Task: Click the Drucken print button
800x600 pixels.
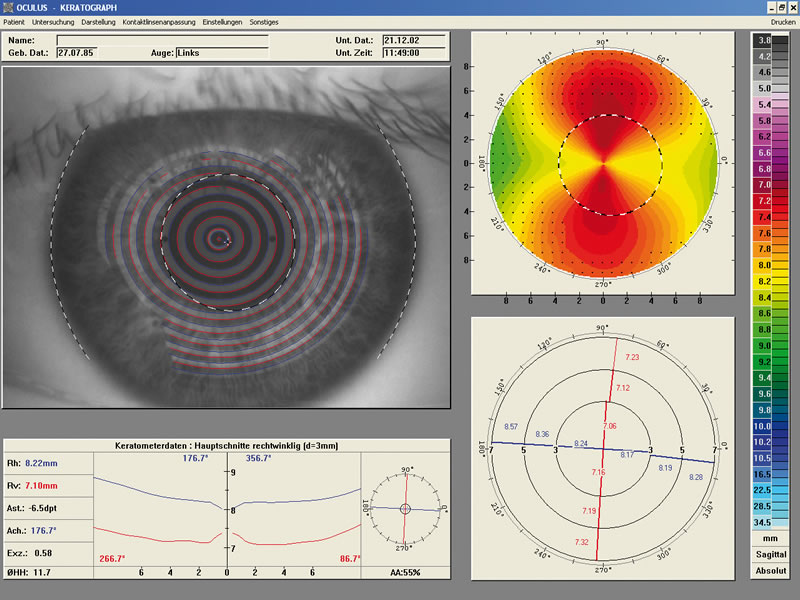Action: click(x=783, y=22)
